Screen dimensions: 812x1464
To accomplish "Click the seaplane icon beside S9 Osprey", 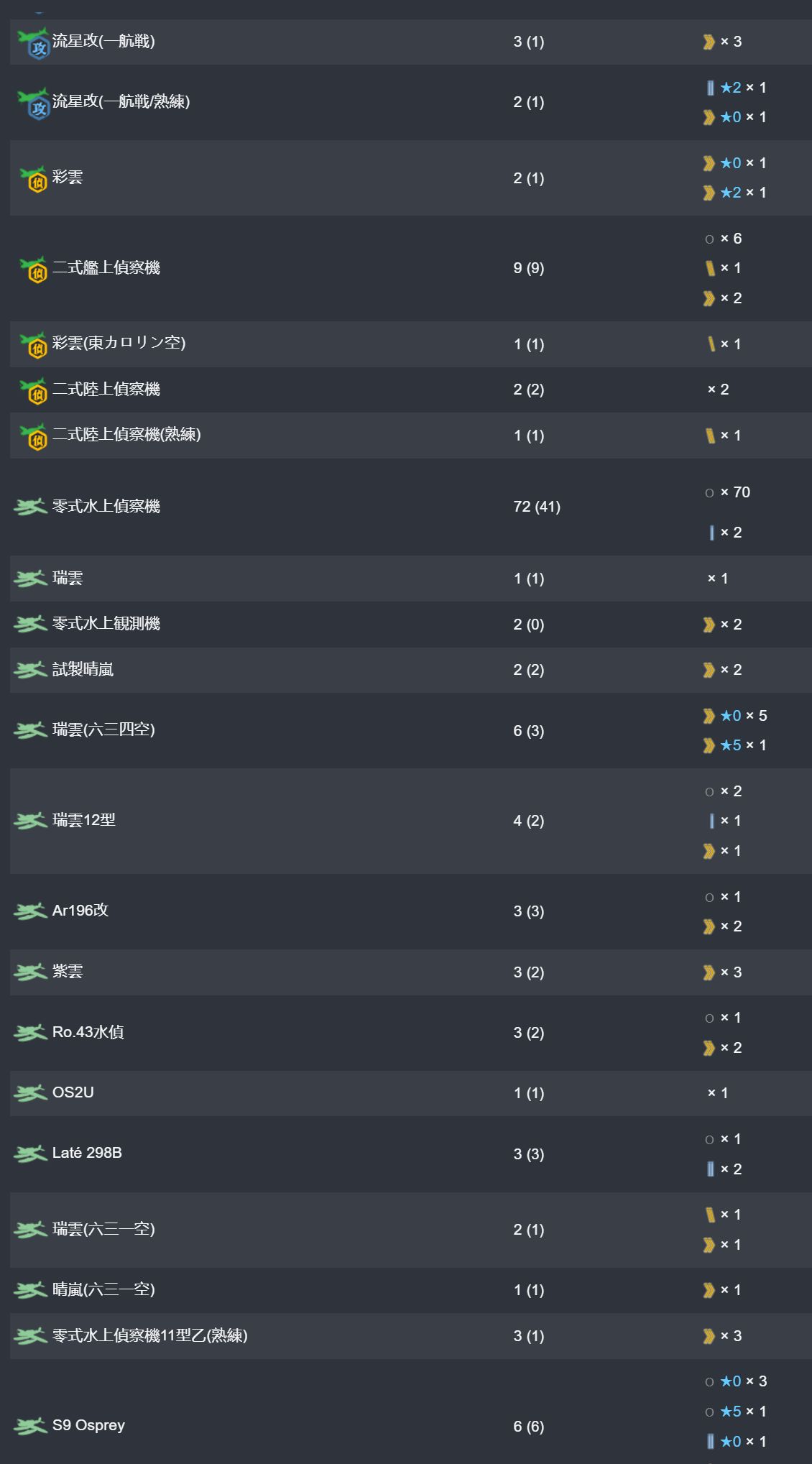I will tap(30, 1426).
